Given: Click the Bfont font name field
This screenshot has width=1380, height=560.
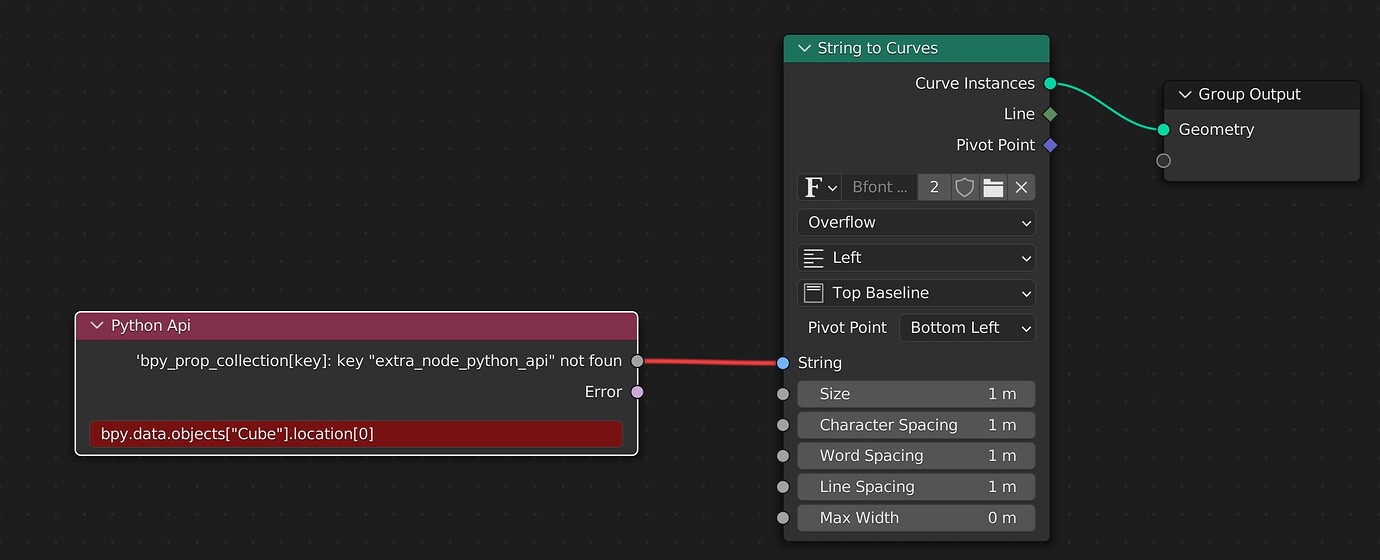Looking at the screenshot, I should pos(880,187).
